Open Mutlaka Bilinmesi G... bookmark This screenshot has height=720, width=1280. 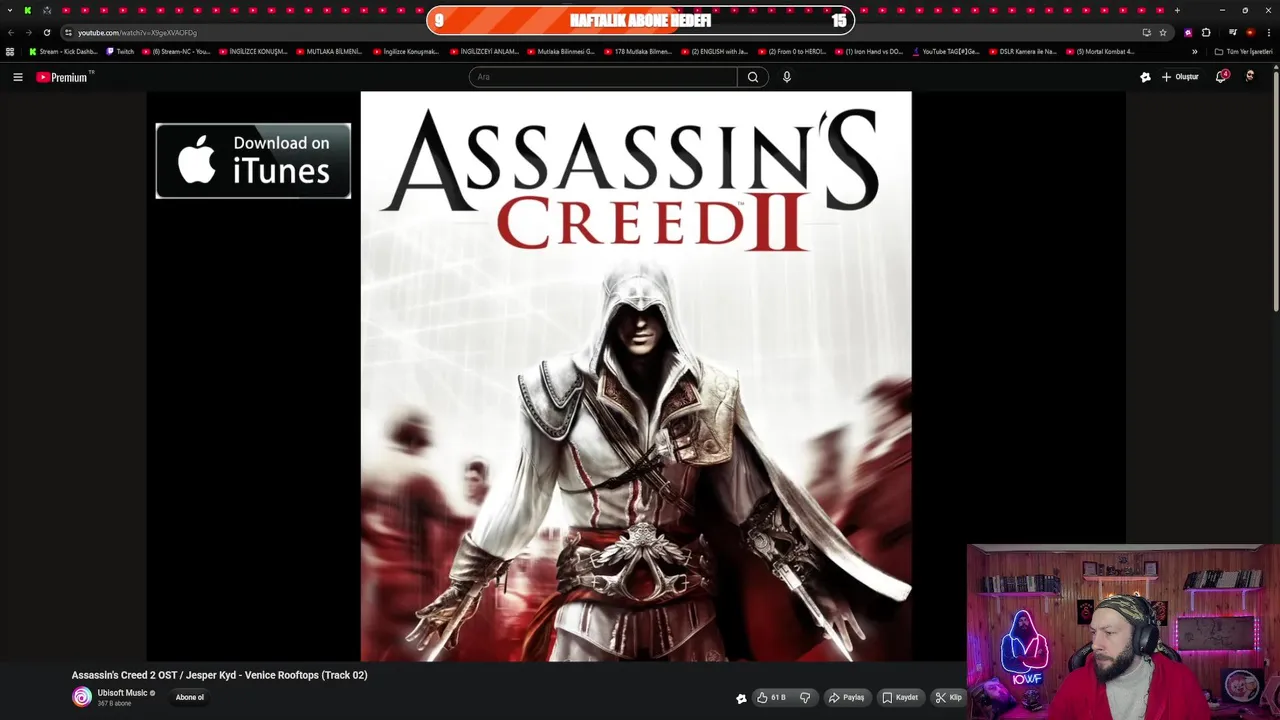[561, 51]
